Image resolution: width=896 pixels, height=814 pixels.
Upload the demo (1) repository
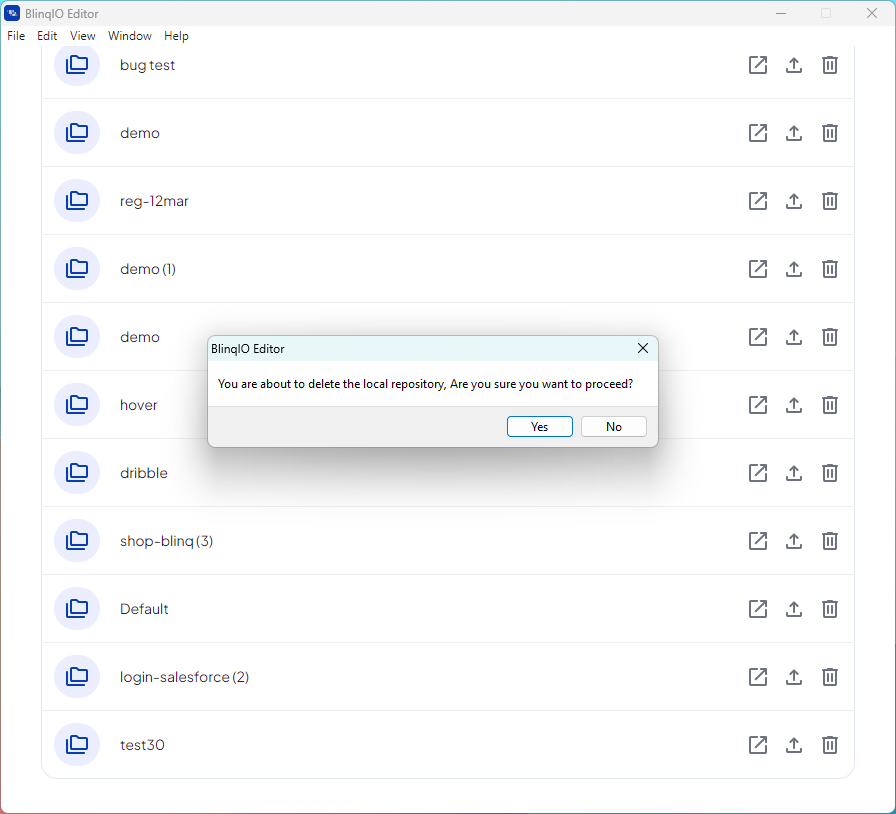(794, 269)
